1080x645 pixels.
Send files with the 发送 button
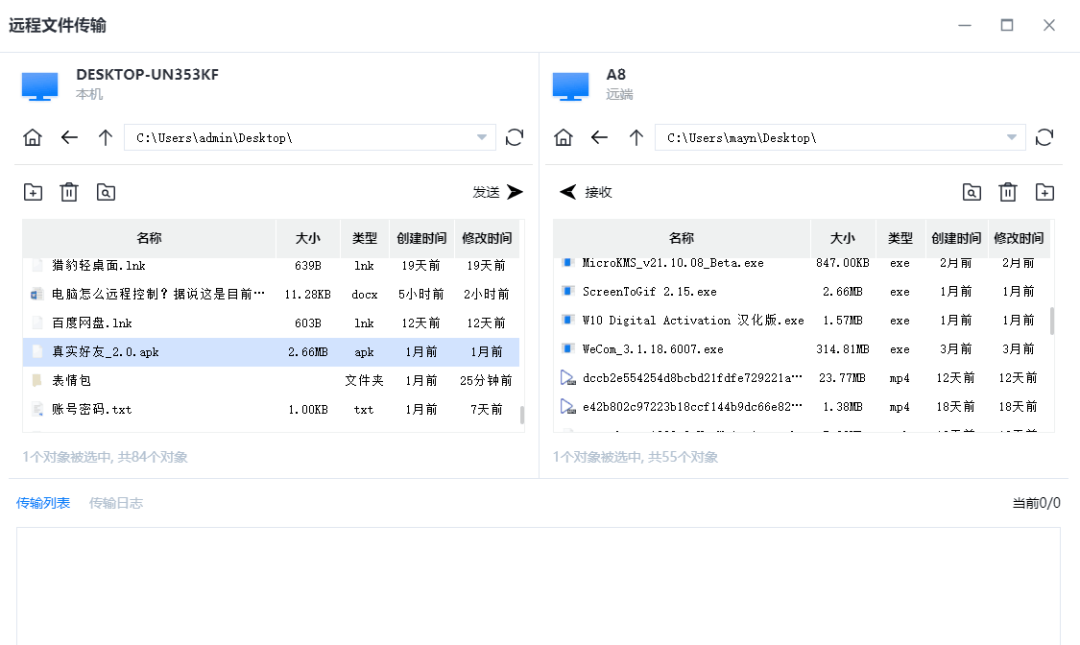(497, 191)
